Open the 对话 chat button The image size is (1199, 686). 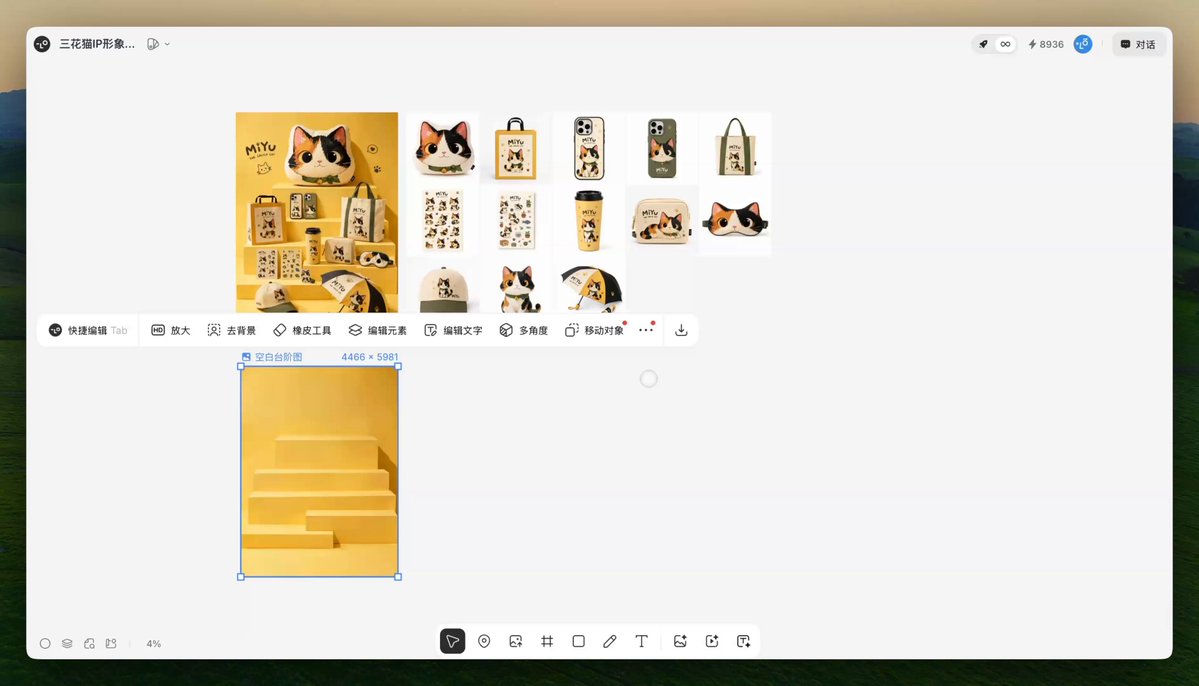tap(1138, 44)
